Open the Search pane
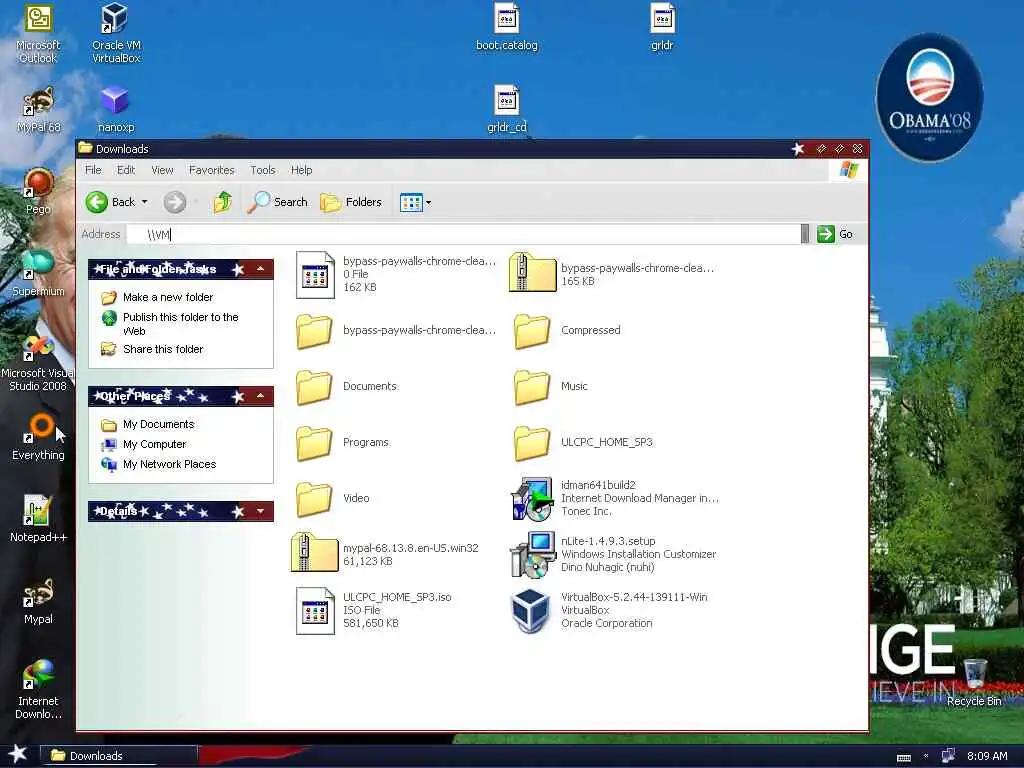 [x=278, y=202]
